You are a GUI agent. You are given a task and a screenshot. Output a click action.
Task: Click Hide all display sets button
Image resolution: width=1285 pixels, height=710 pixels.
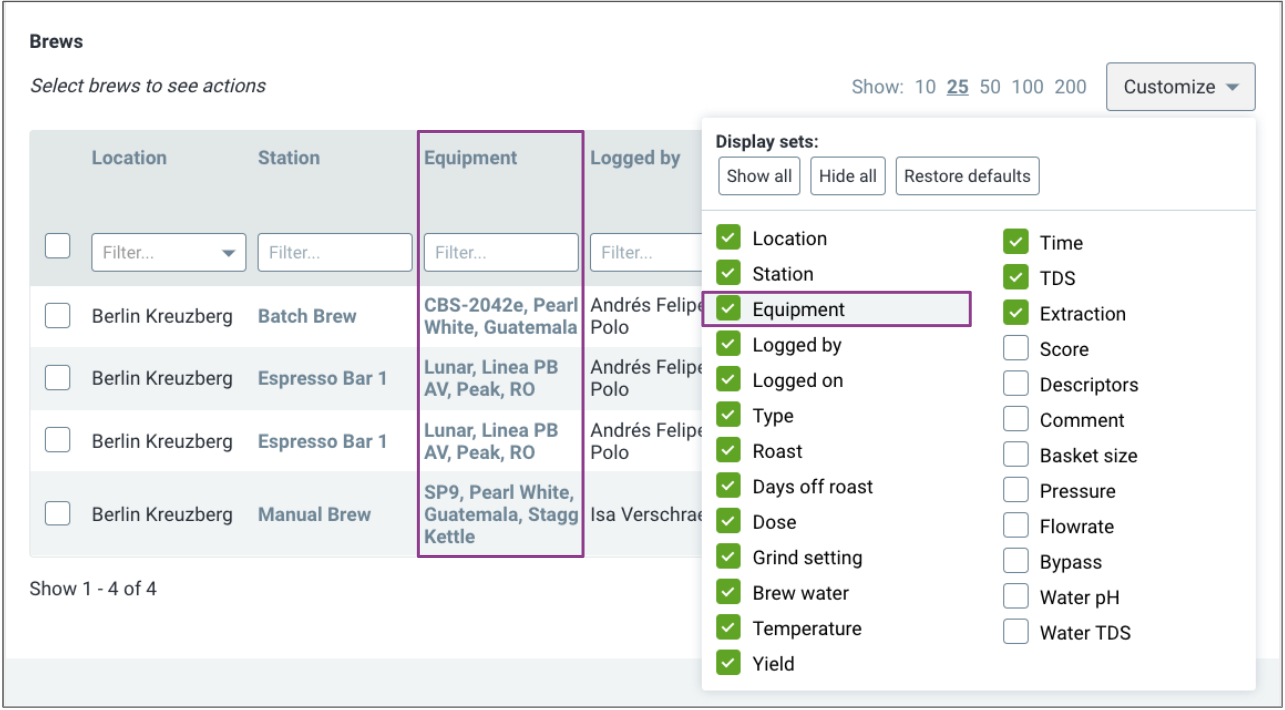click(848, 176)
